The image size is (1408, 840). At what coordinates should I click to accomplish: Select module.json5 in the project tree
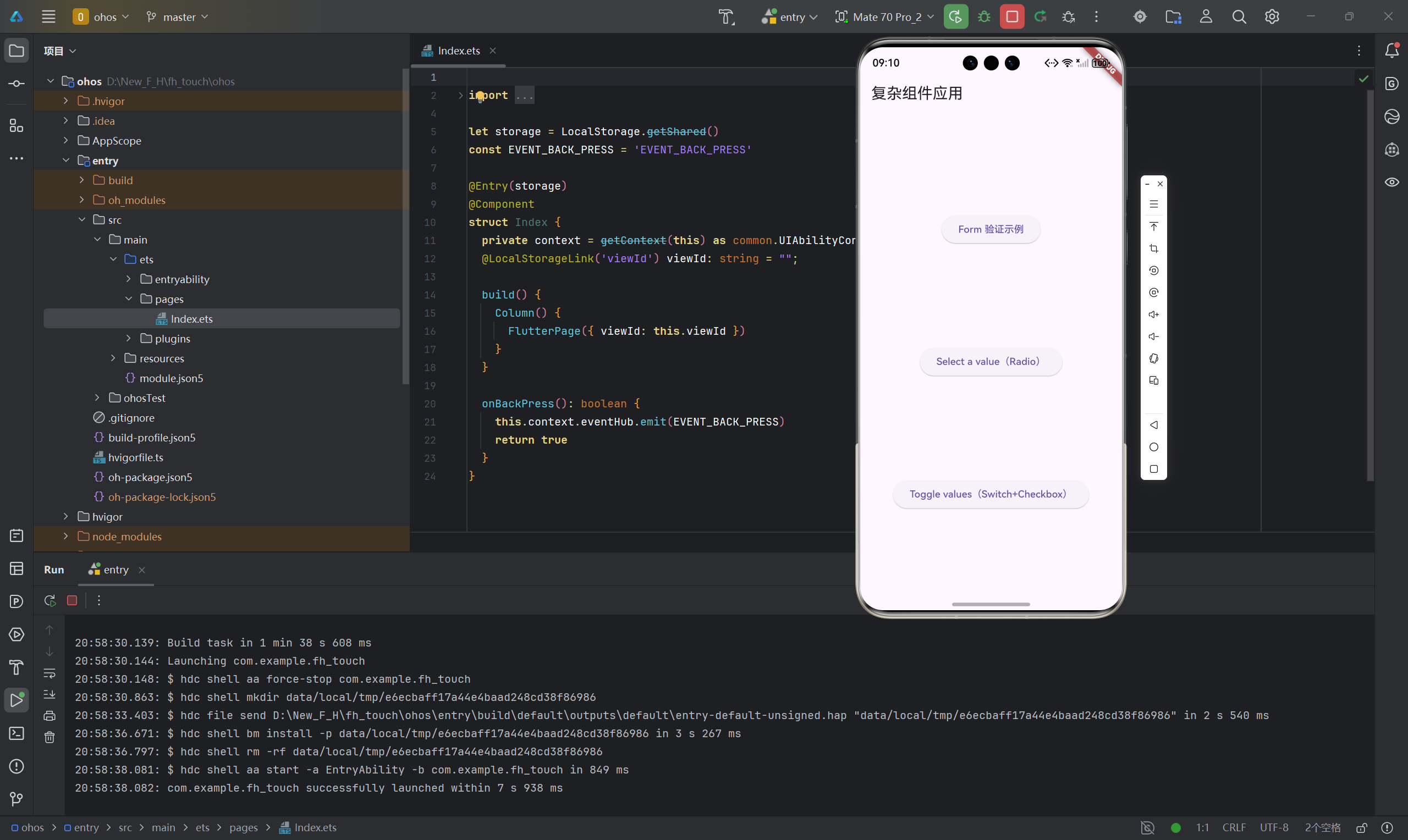click(171, 378)
